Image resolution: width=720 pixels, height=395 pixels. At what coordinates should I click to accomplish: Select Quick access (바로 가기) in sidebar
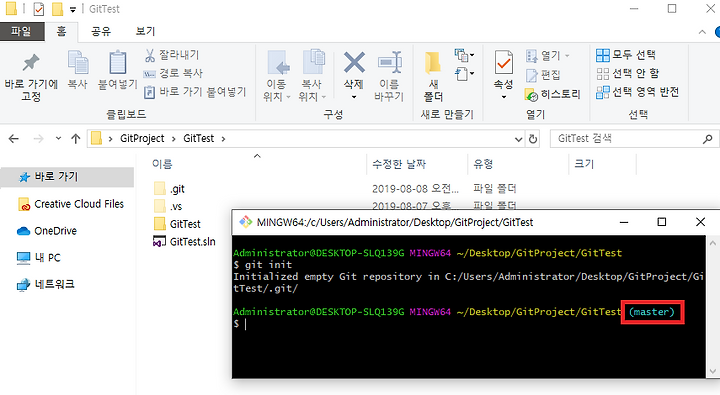67,177
